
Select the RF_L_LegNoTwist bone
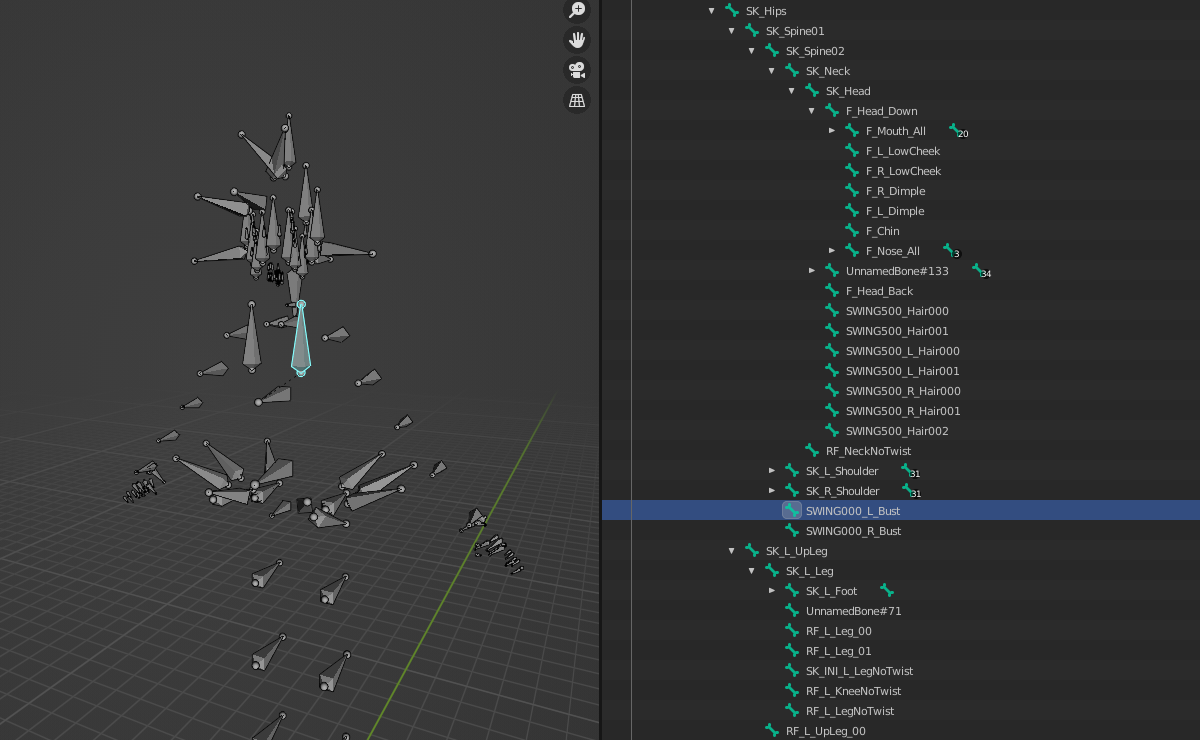click(850, 711)
